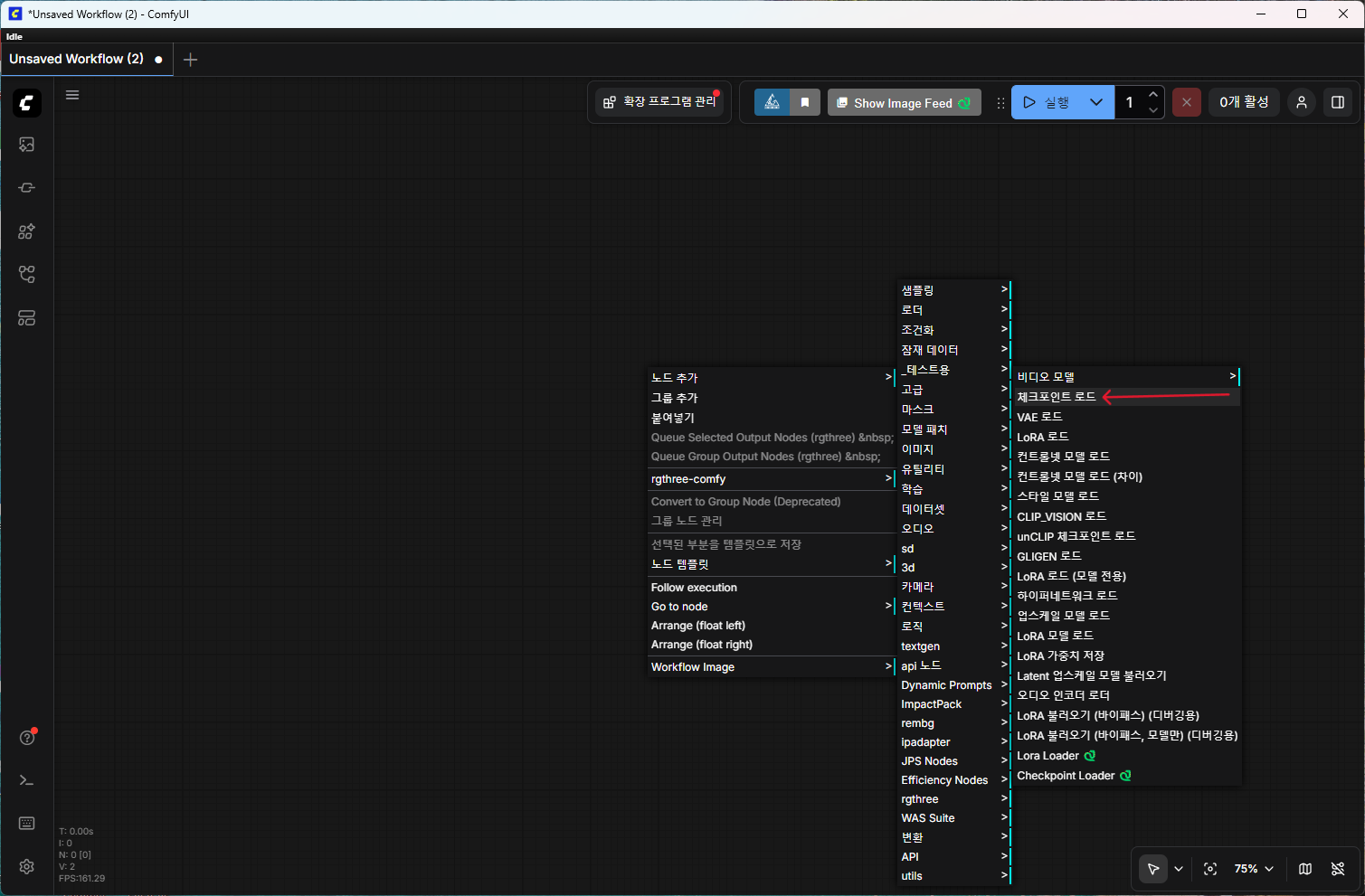Open the user account icon
Screen dimensions: 1365x896
click(1302, 102)
